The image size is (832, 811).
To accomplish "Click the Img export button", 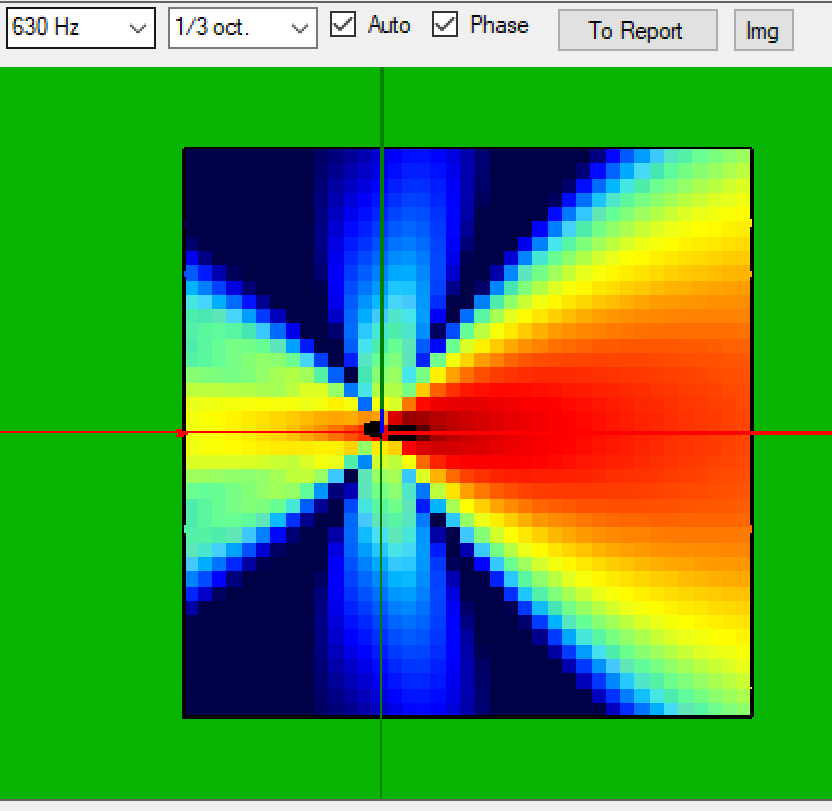I will tap(763, 31).
